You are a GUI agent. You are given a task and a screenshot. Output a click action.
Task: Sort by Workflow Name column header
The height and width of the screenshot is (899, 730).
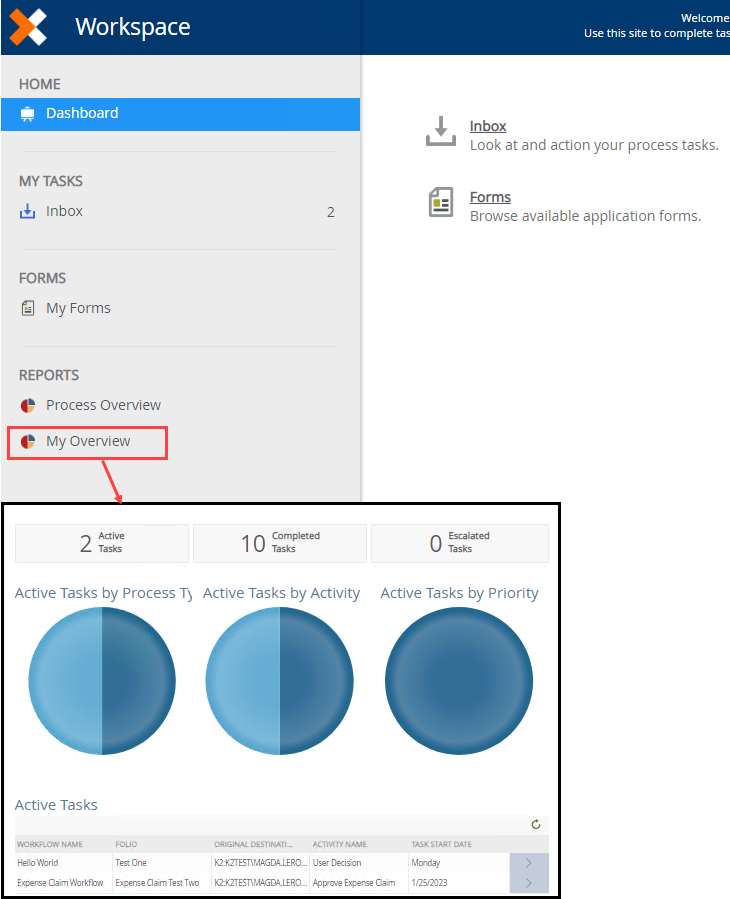pyautogui.click(x=50, y=844)
